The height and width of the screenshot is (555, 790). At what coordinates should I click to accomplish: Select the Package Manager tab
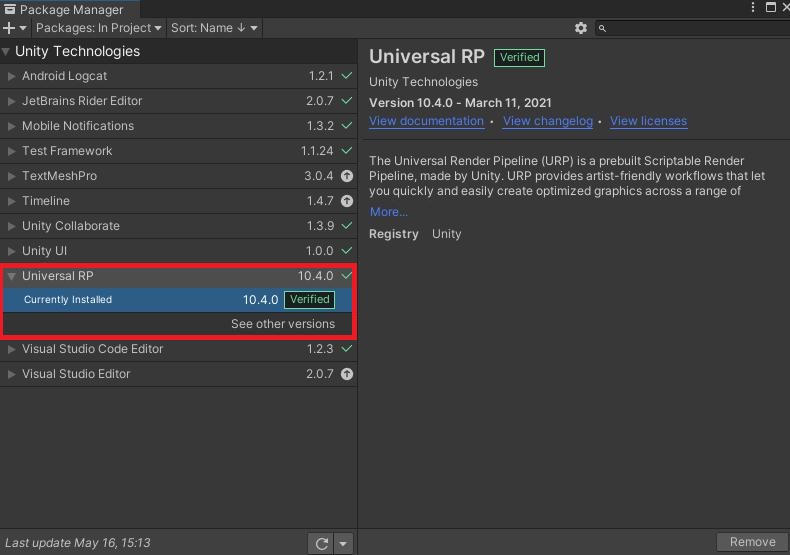(70, 9)
